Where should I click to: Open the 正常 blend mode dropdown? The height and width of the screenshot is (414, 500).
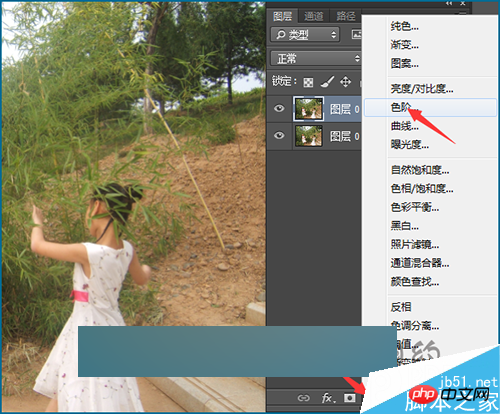pos(315,59)
